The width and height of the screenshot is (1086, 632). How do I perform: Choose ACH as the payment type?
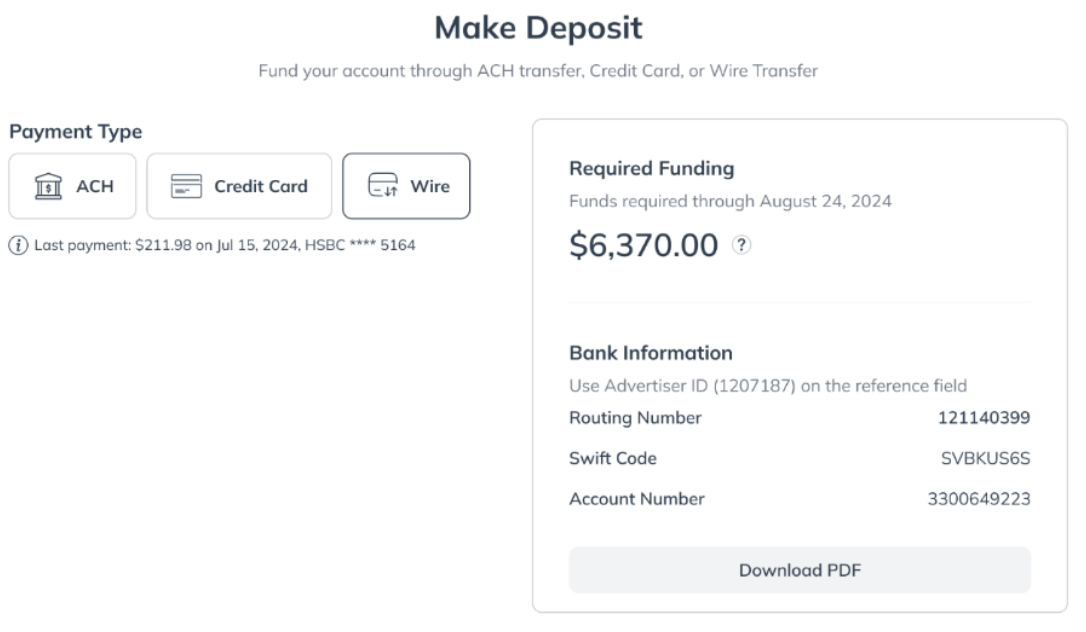click(x=73, y=186)
